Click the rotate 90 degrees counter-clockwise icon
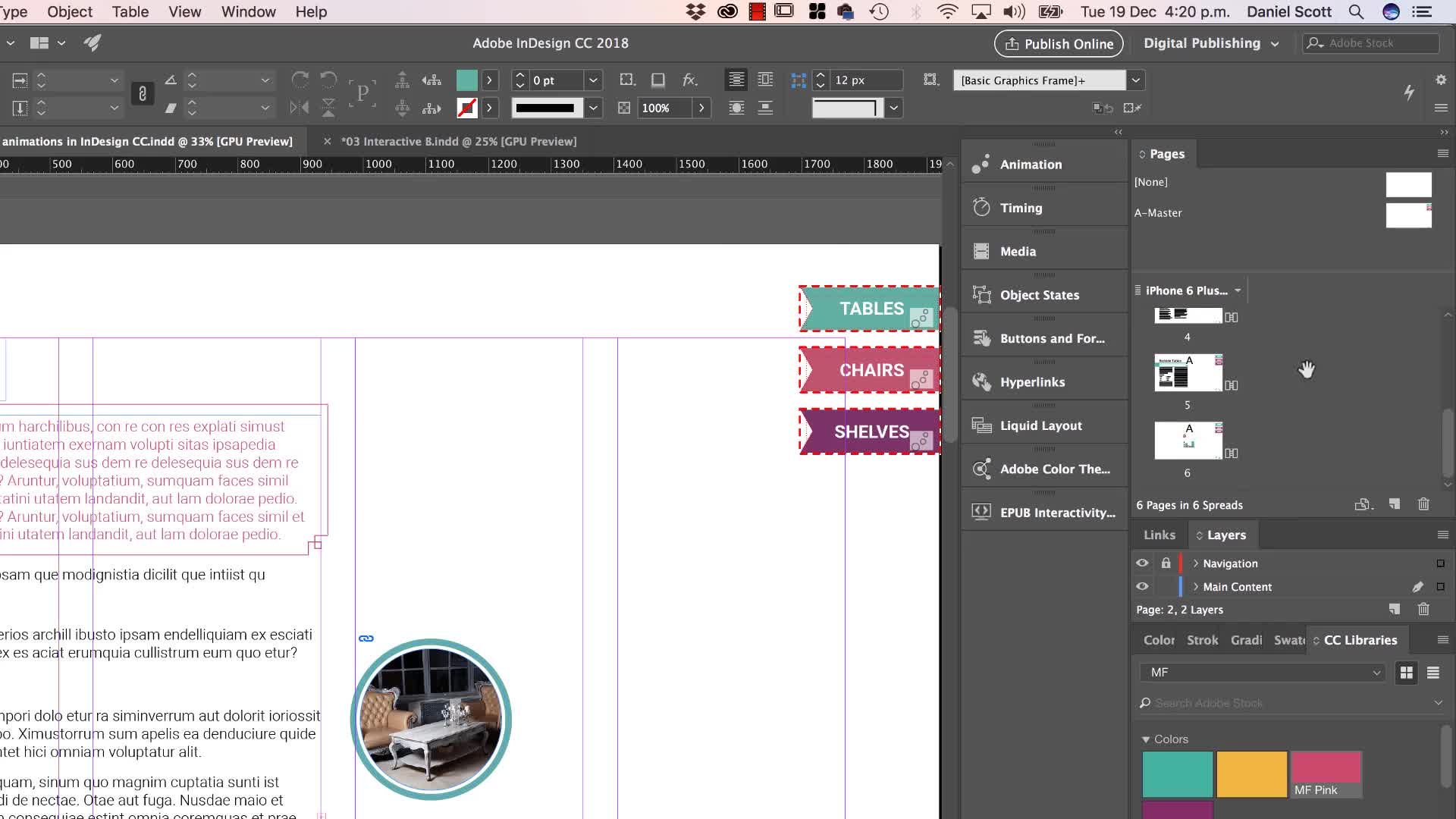Screen dimensions: 1456x819 click(x=328, y=80)
